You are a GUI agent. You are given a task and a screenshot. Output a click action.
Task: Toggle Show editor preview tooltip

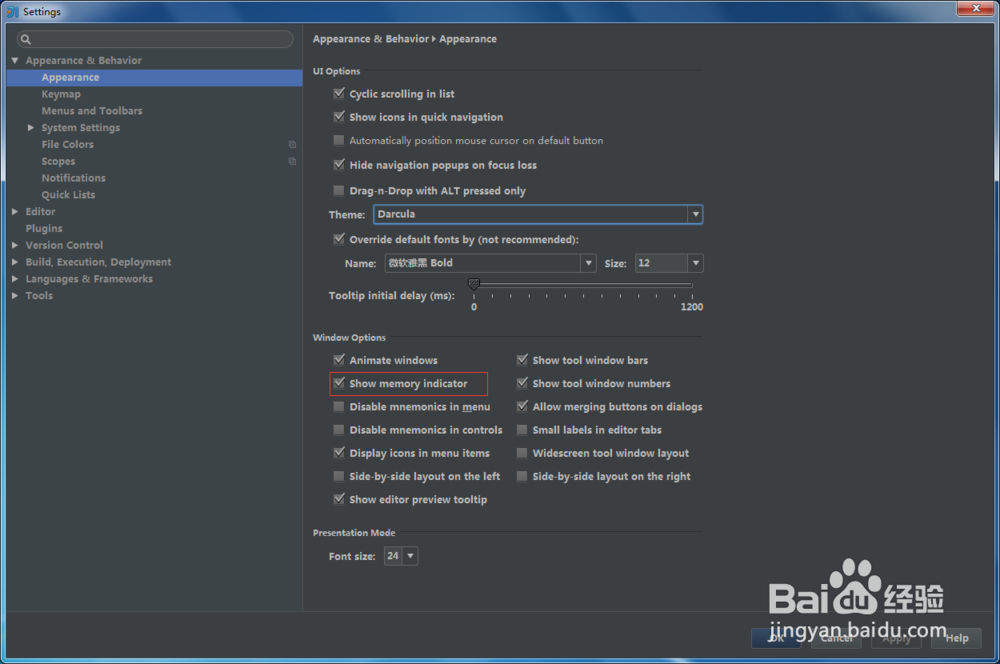click(339, 499)
